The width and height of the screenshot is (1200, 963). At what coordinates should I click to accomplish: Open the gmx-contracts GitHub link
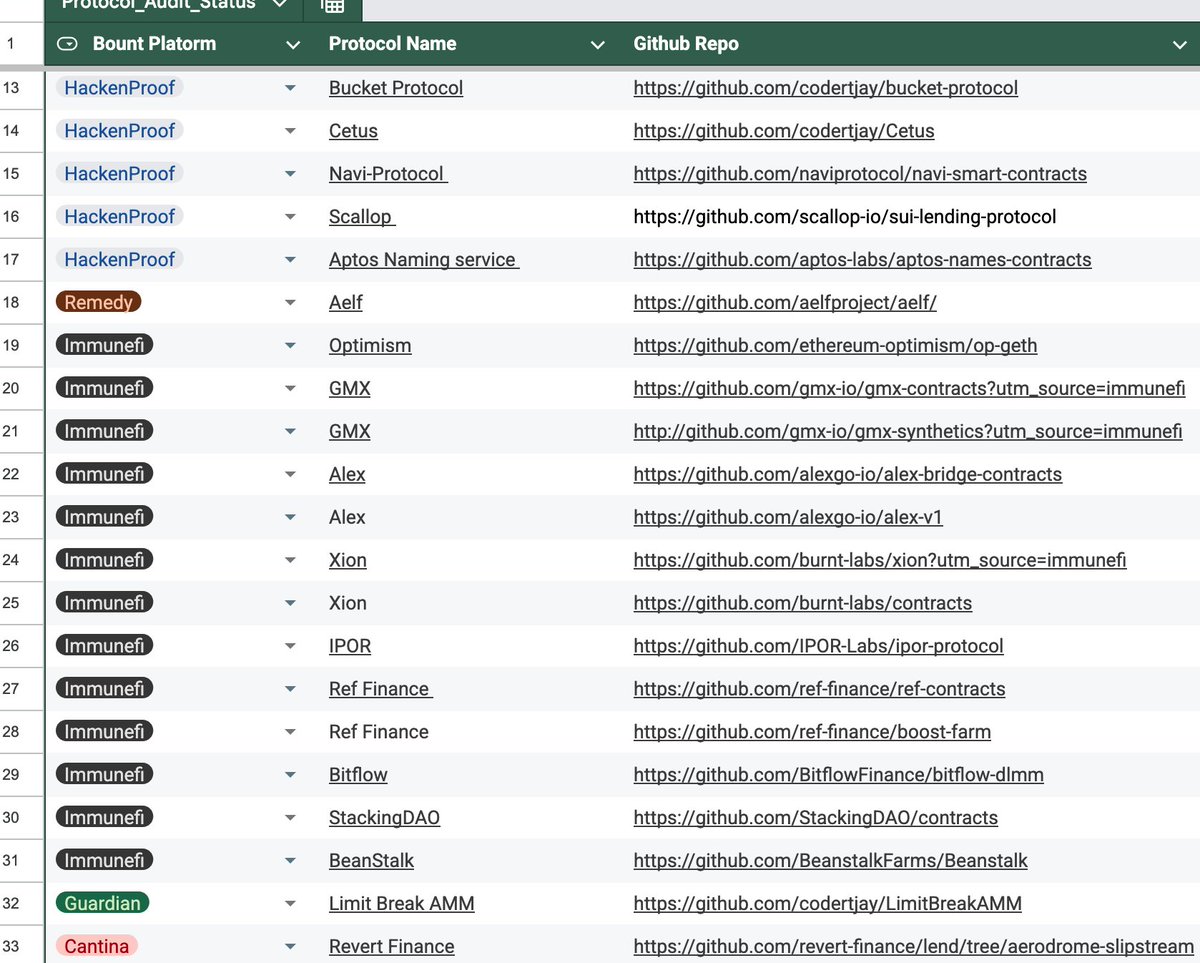click(910, 389)
